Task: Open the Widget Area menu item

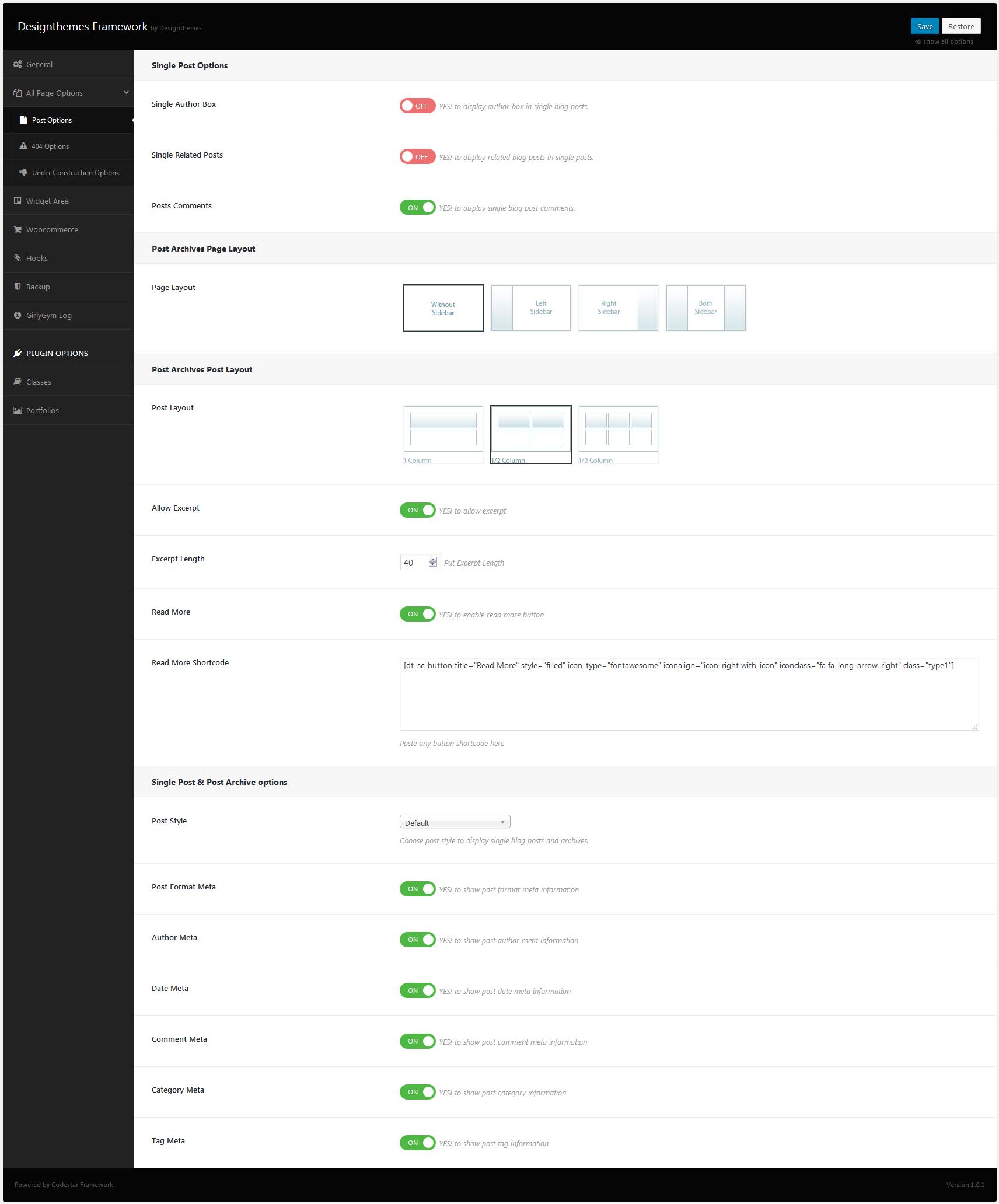Action: click(68, 201)
